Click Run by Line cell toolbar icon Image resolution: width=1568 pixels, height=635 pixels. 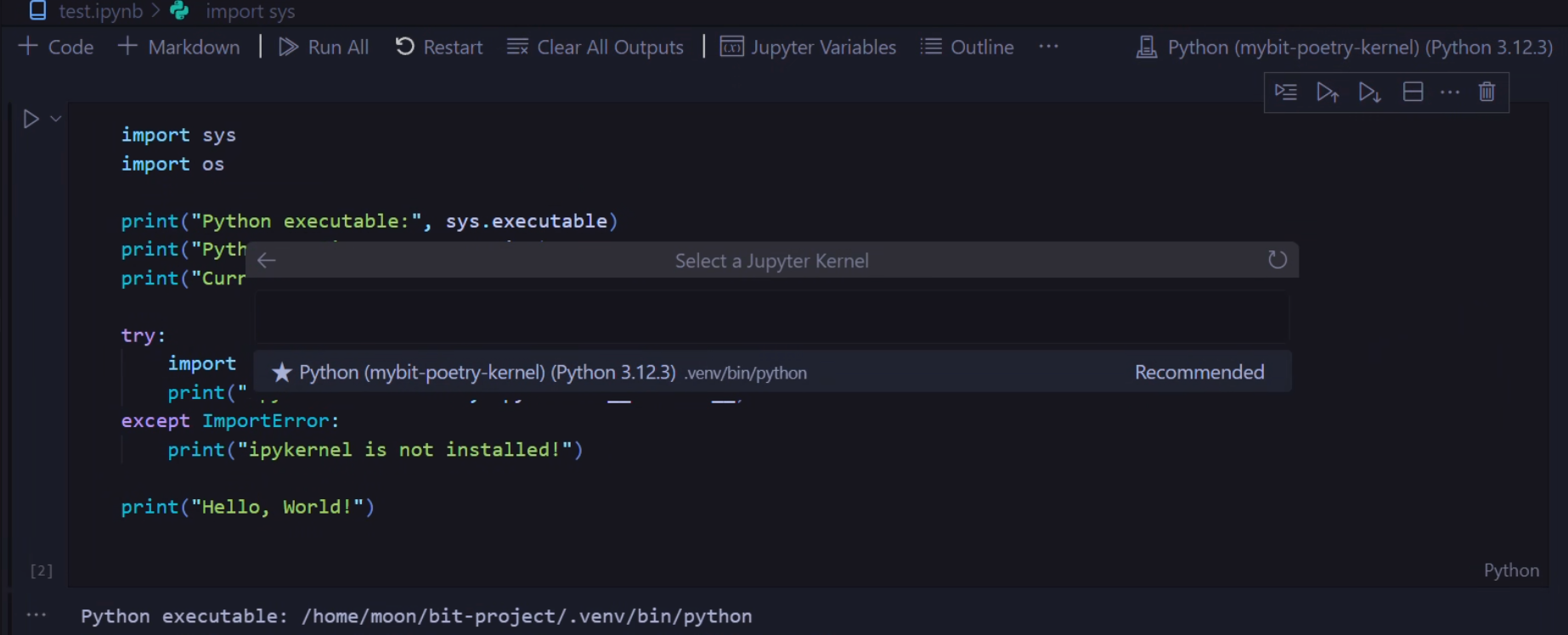click(1286, 92)
